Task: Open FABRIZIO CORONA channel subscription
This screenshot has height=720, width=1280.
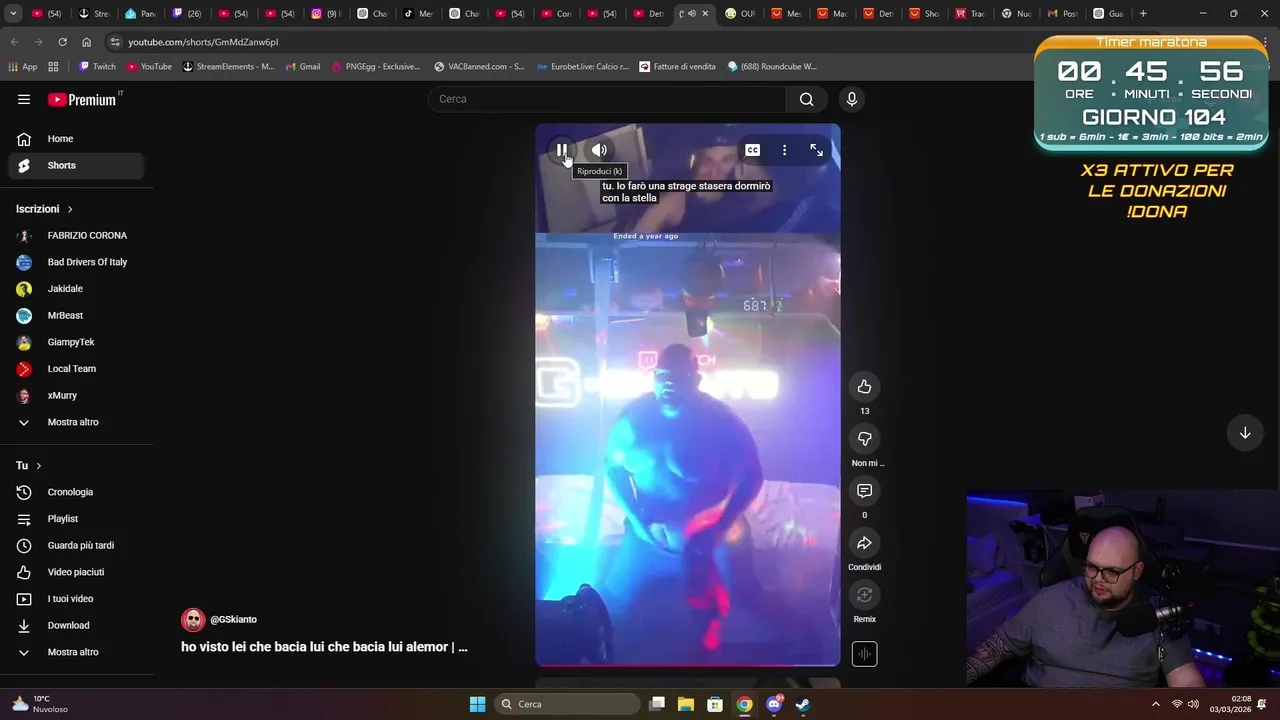Action: [x=76, y=236]
